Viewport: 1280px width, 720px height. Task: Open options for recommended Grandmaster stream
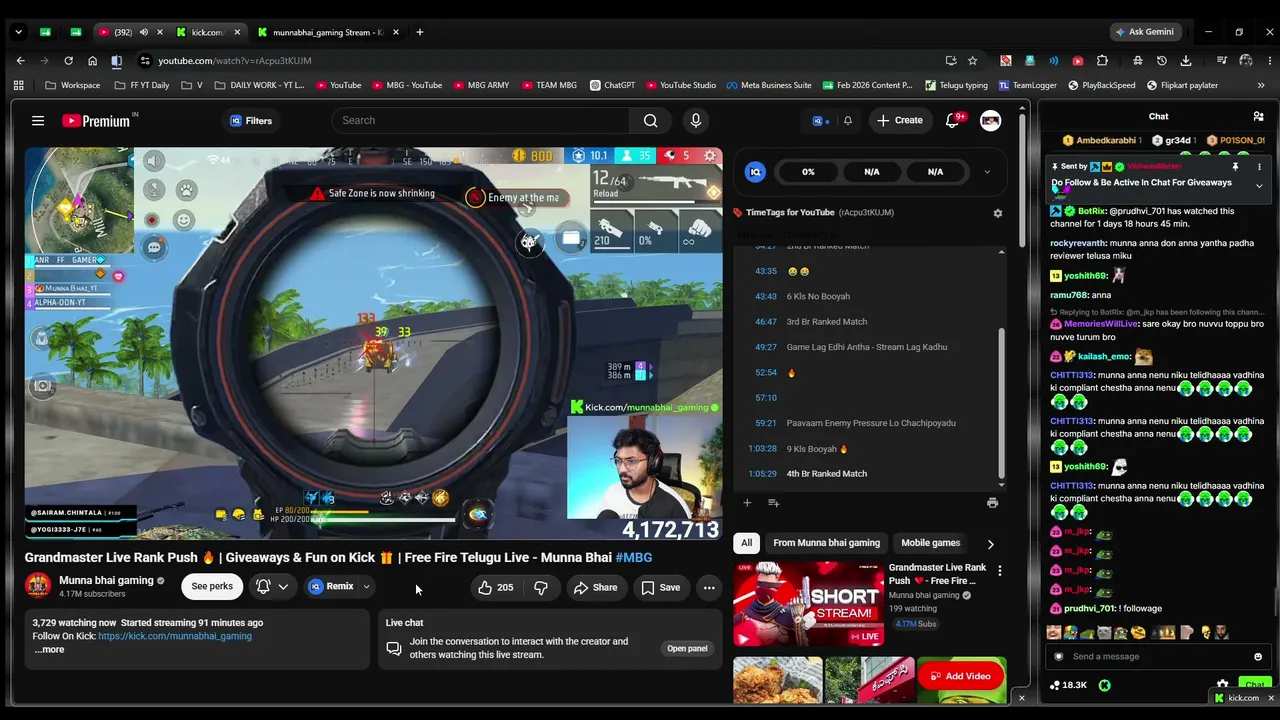pyautogui.click(x=999, y=570)
